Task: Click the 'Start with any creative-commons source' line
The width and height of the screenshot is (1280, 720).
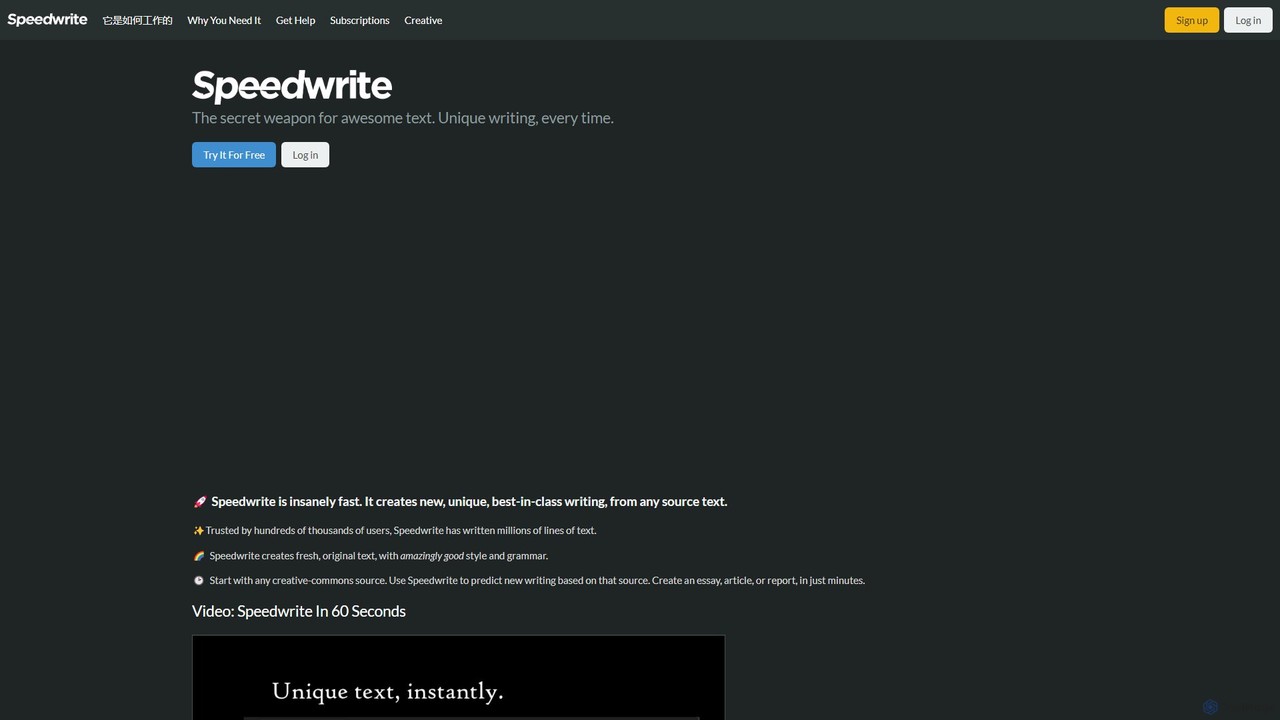Action: [537, 581]
